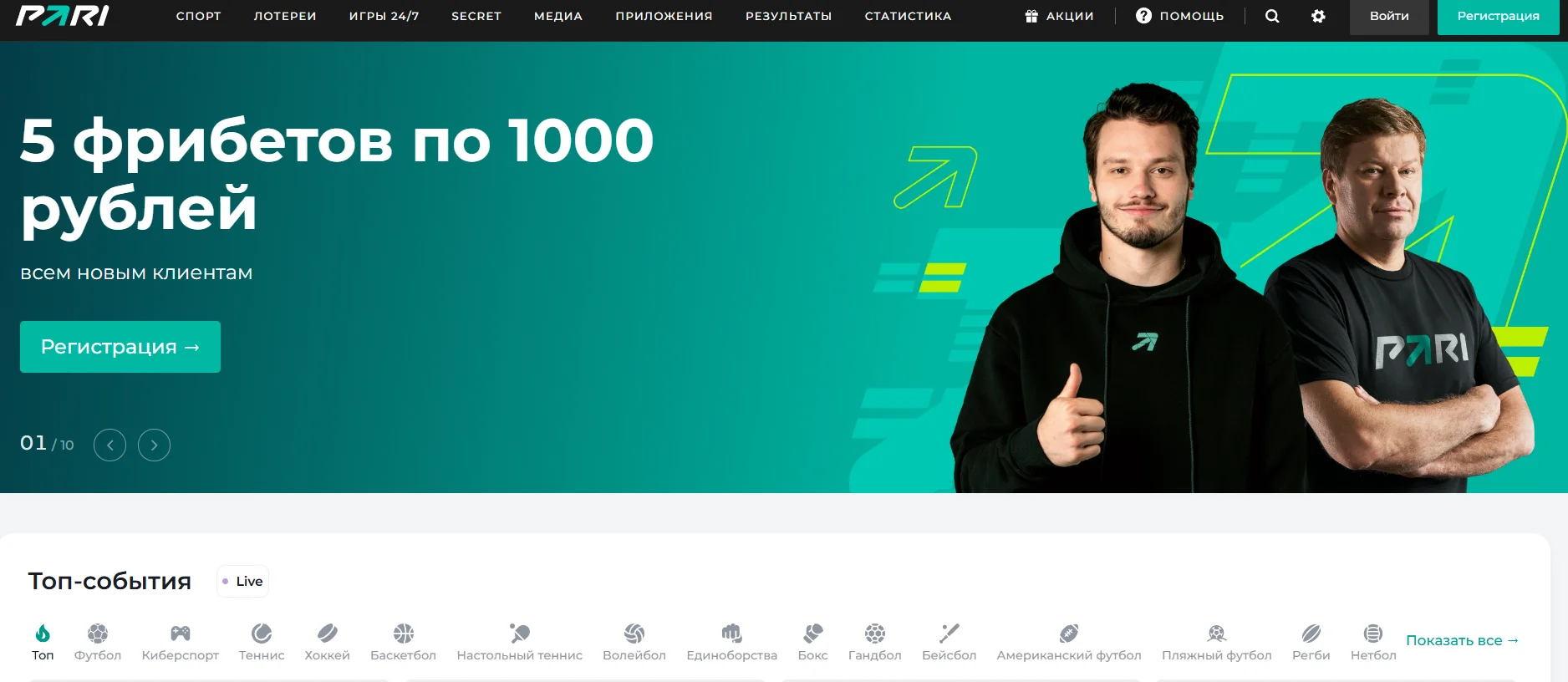The height and width of the screenshot is (682, 1568).
Task: Select the Бейсбол bat icon
Action: tap(949, 633)
